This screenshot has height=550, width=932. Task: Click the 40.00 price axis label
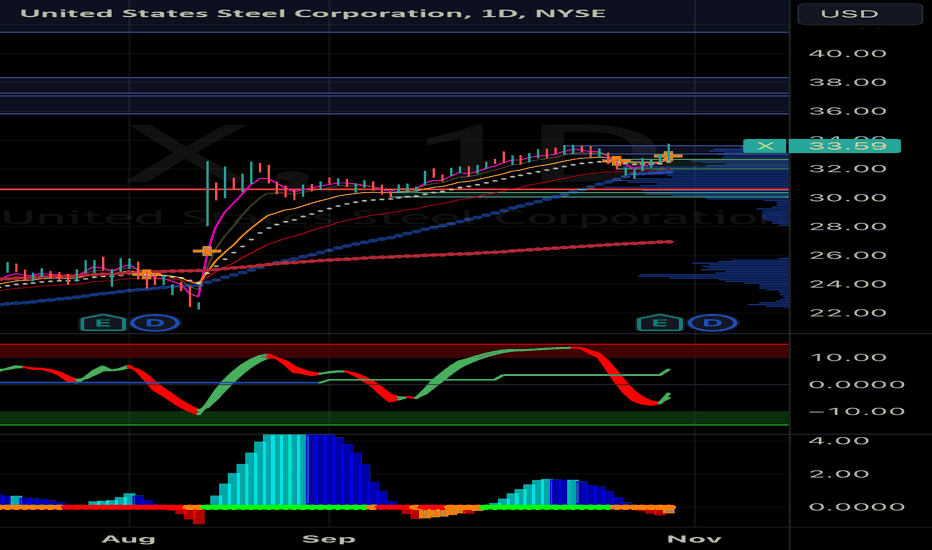[x=848, y=54]
